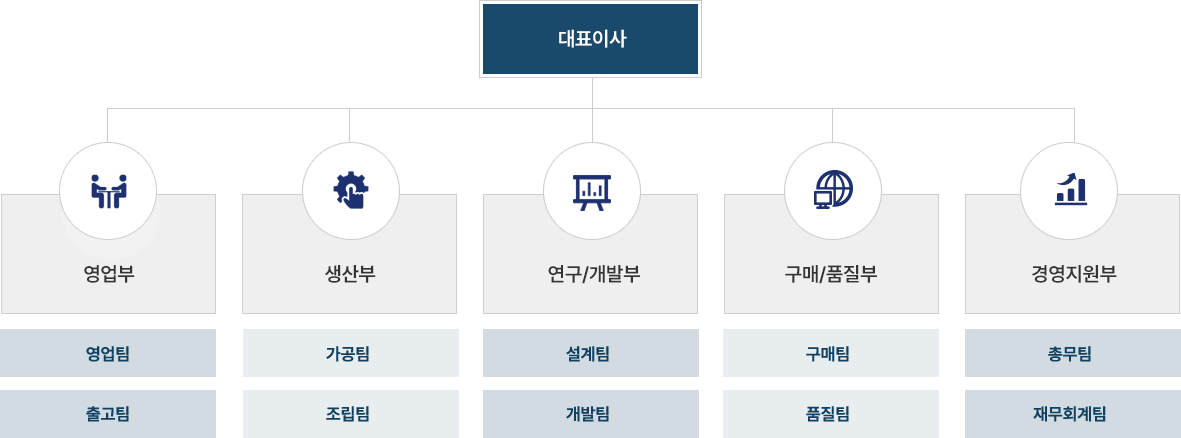The width and height of the screenshot is (1181, 438).
Task: Select the 영업부 department label
Action: pos(108,274)
